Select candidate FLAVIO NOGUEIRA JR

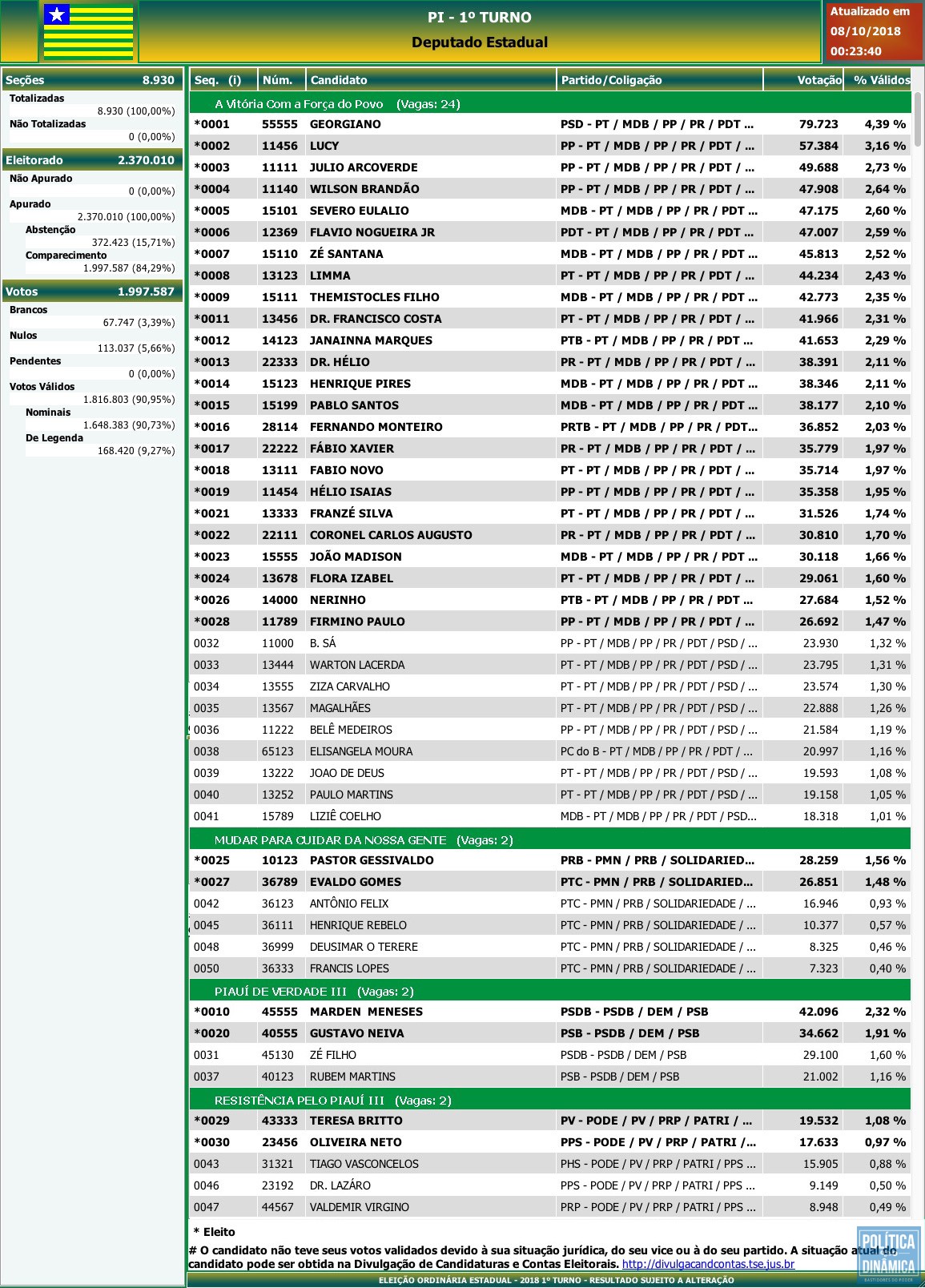(550, 232)
